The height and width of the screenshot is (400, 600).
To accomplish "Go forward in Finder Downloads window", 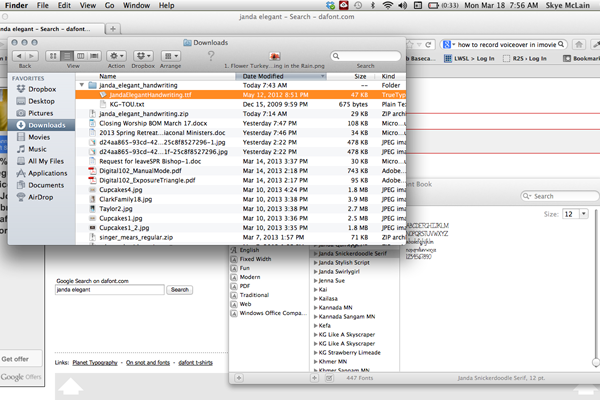I will tap(32, 56).
